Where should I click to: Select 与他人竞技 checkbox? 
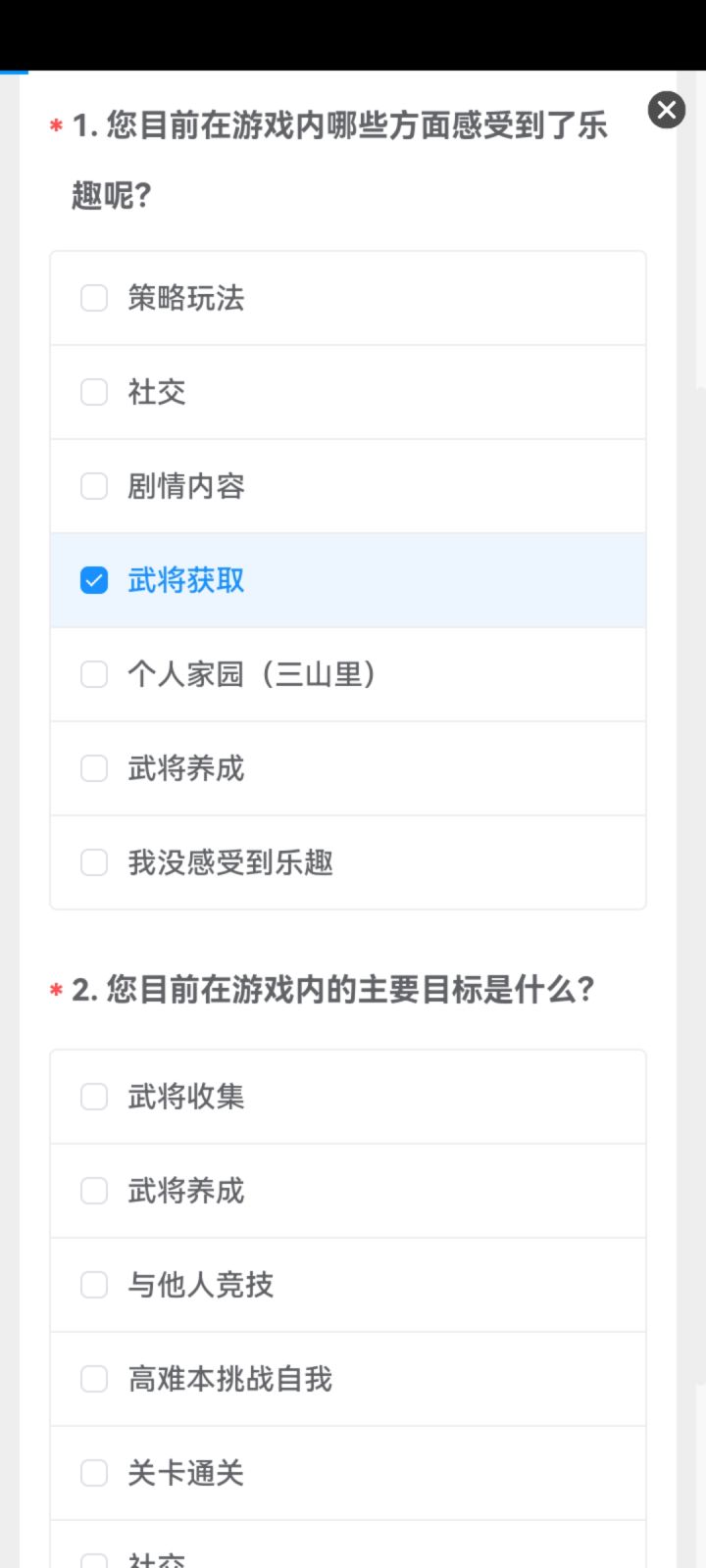94,1285
